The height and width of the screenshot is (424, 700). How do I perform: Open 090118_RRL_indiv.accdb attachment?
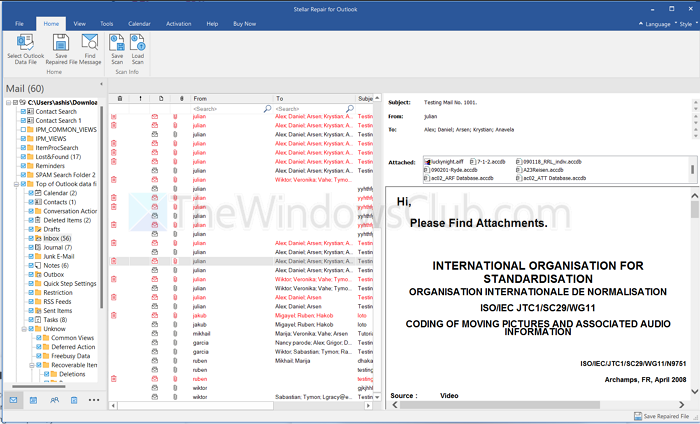pyautogui.click(x=549, y=162)
